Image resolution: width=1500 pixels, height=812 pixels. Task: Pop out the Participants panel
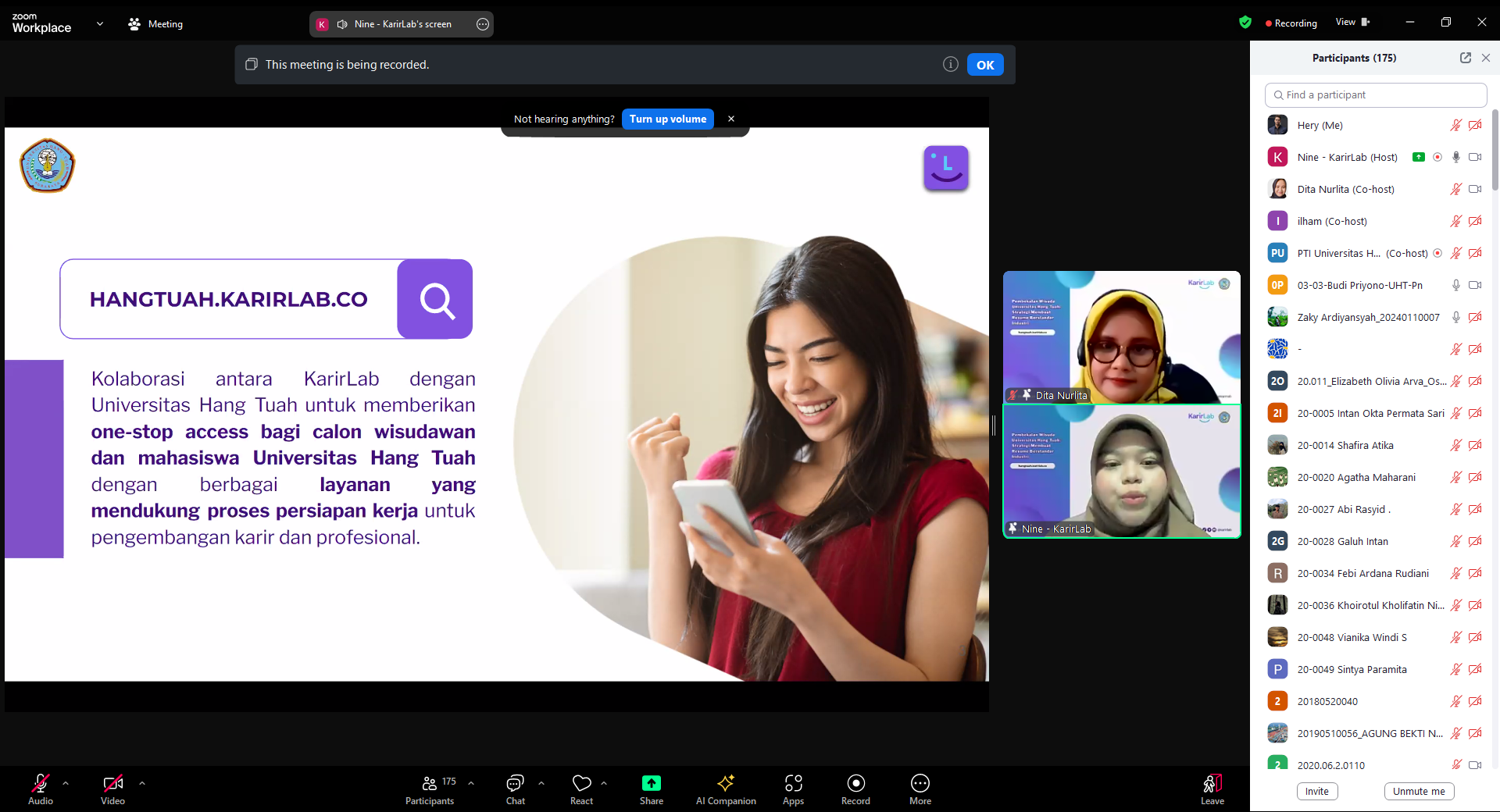pyautogui.click(x=1465, y=58)
